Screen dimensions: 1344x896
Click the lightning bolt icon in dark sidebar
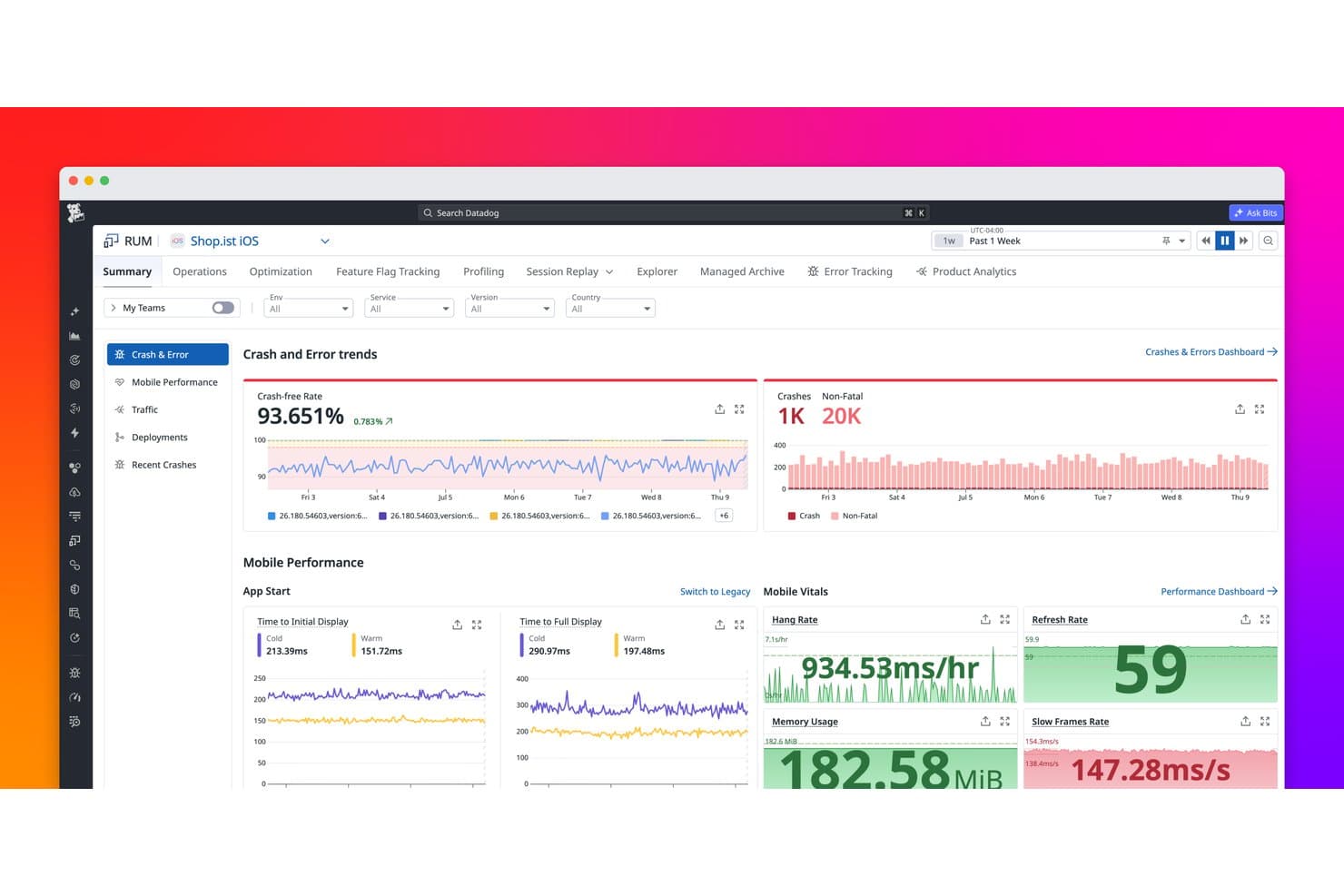click(75, 433)
